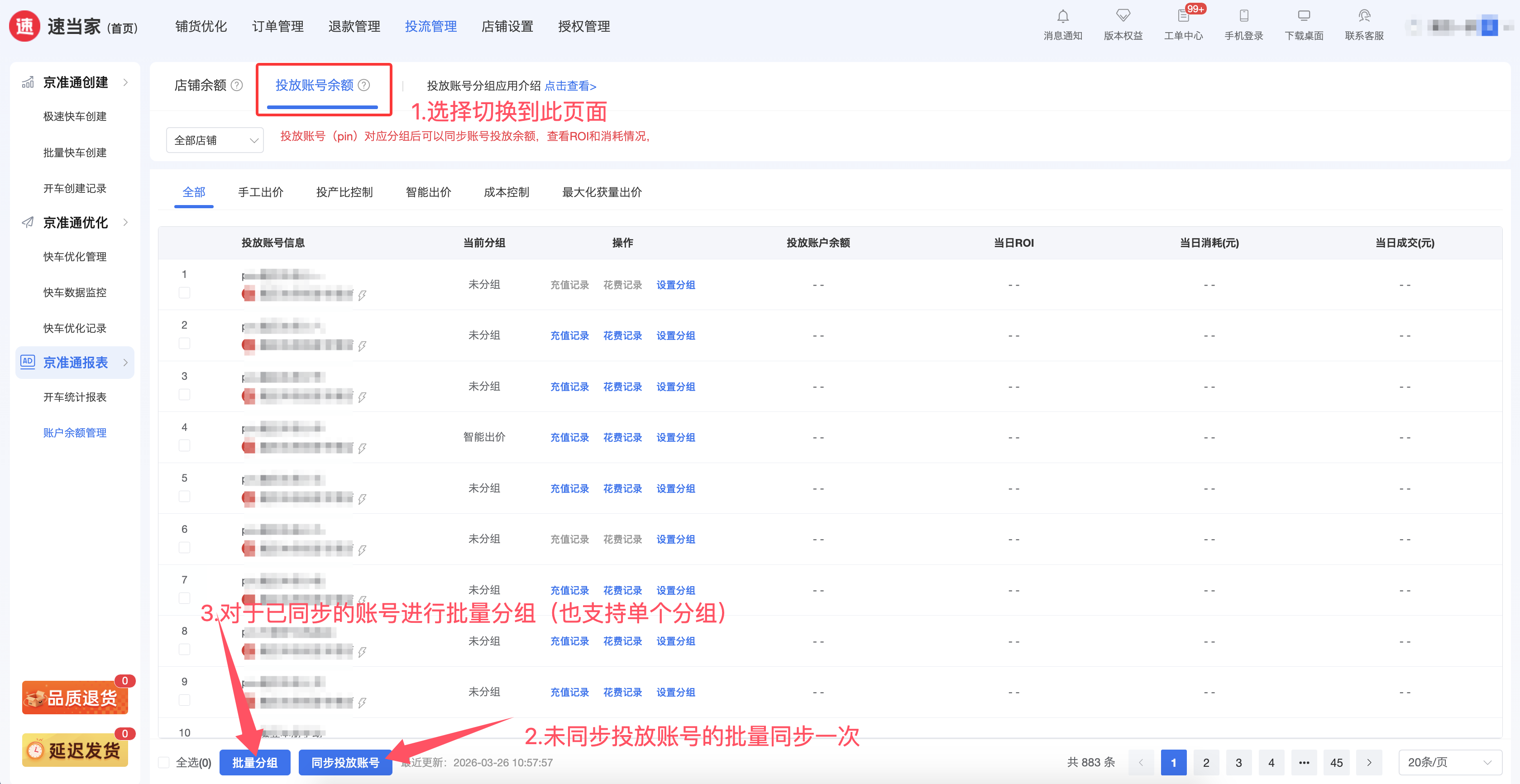Click edit pencil icon in row 1
Screen dimensions: 1520x784
point(362,295)
